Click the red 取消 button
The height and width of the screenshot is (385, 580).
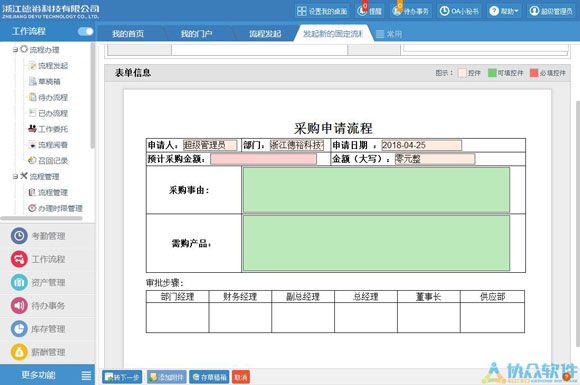(x=241, y=377)
